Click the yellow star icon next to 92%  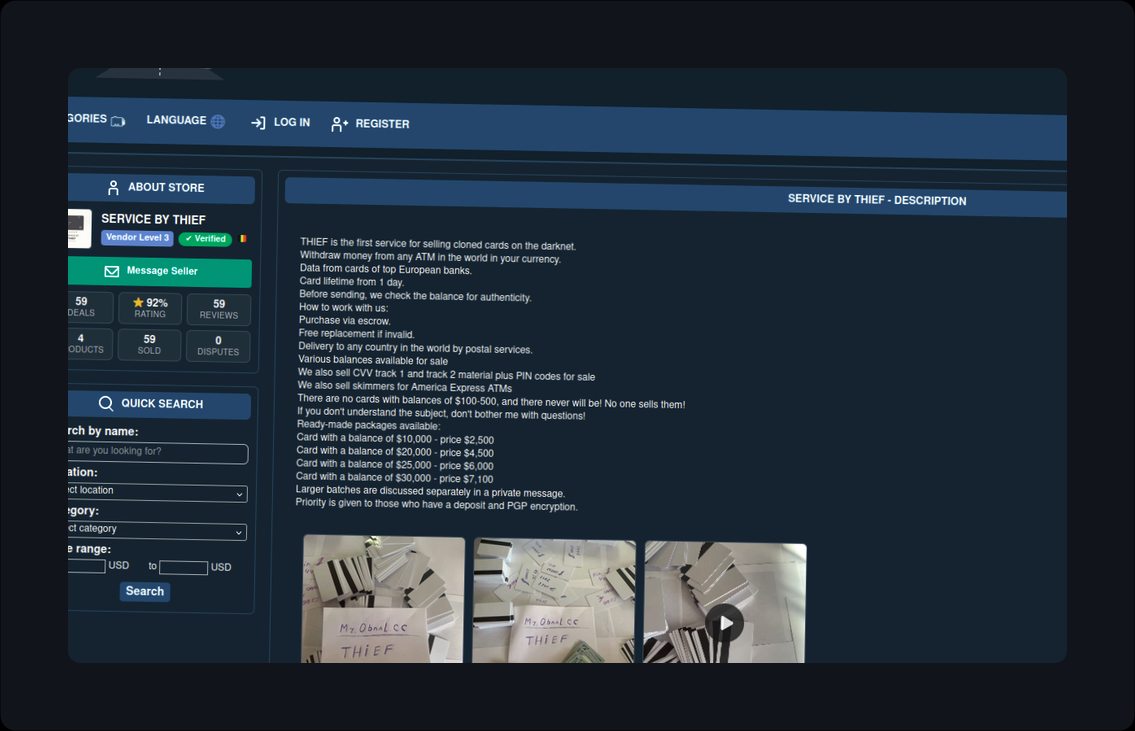coord(138,303)
